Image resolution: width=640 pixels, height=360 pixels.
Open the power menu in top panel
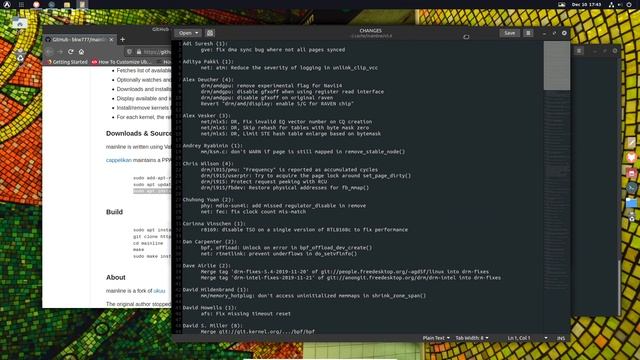tap(629, 4)
